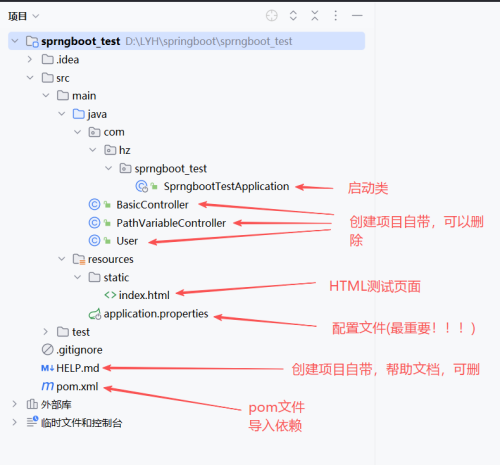Open the project panel options menu
Screen dimensions: 500x465
[x=336, y=15]
